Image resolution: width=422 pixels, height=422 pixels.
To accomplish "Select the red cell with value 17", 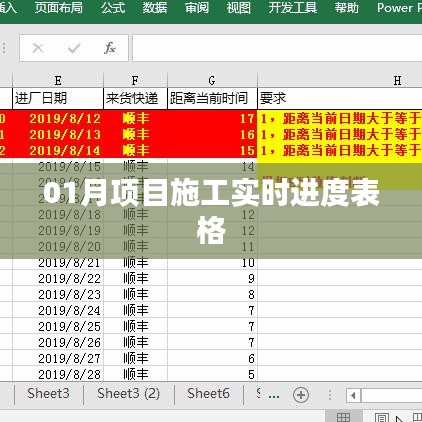I will [x=212, y=118].
